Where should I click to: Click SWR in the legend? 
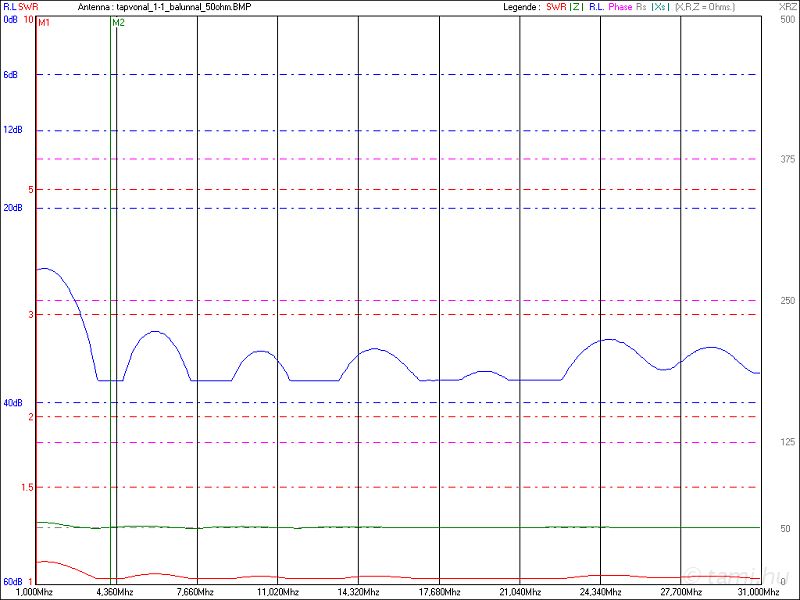(556, 7)
